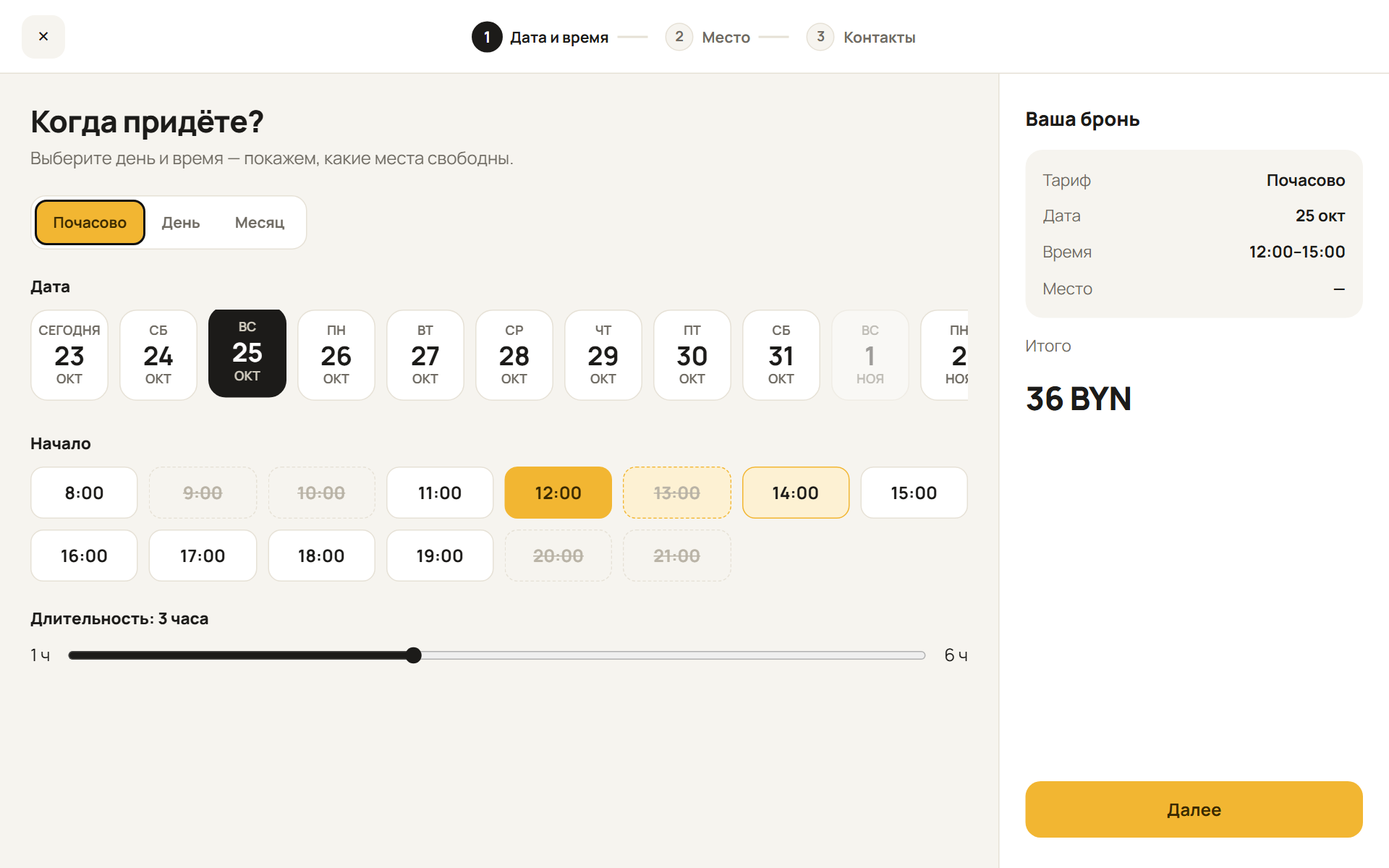
Task: Select date СР 28 ОКТ
Action: click(514, 355)
